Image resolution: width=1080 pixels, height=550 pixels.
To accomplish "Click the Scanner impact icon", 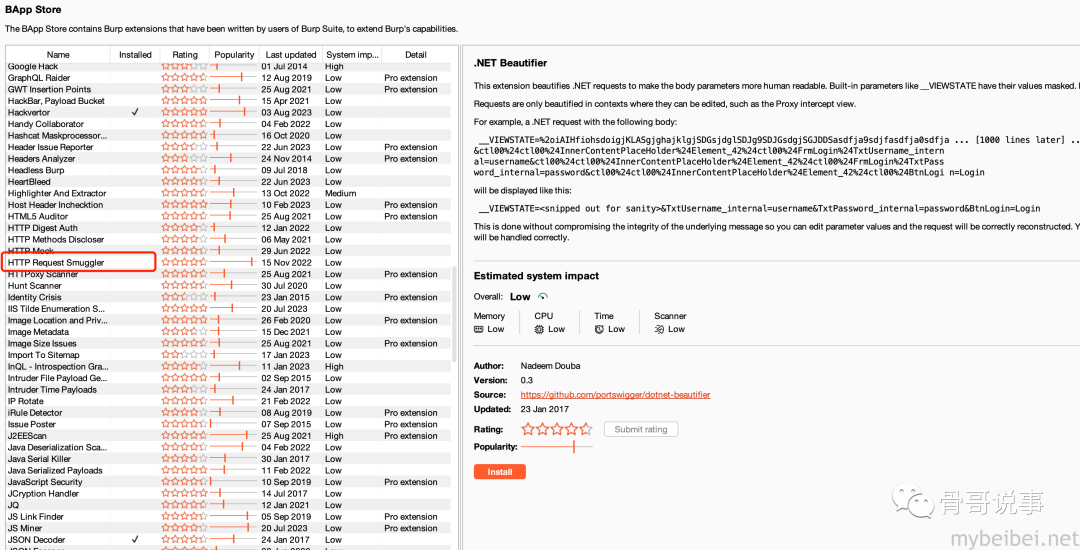I will click(x=659, y=329).
